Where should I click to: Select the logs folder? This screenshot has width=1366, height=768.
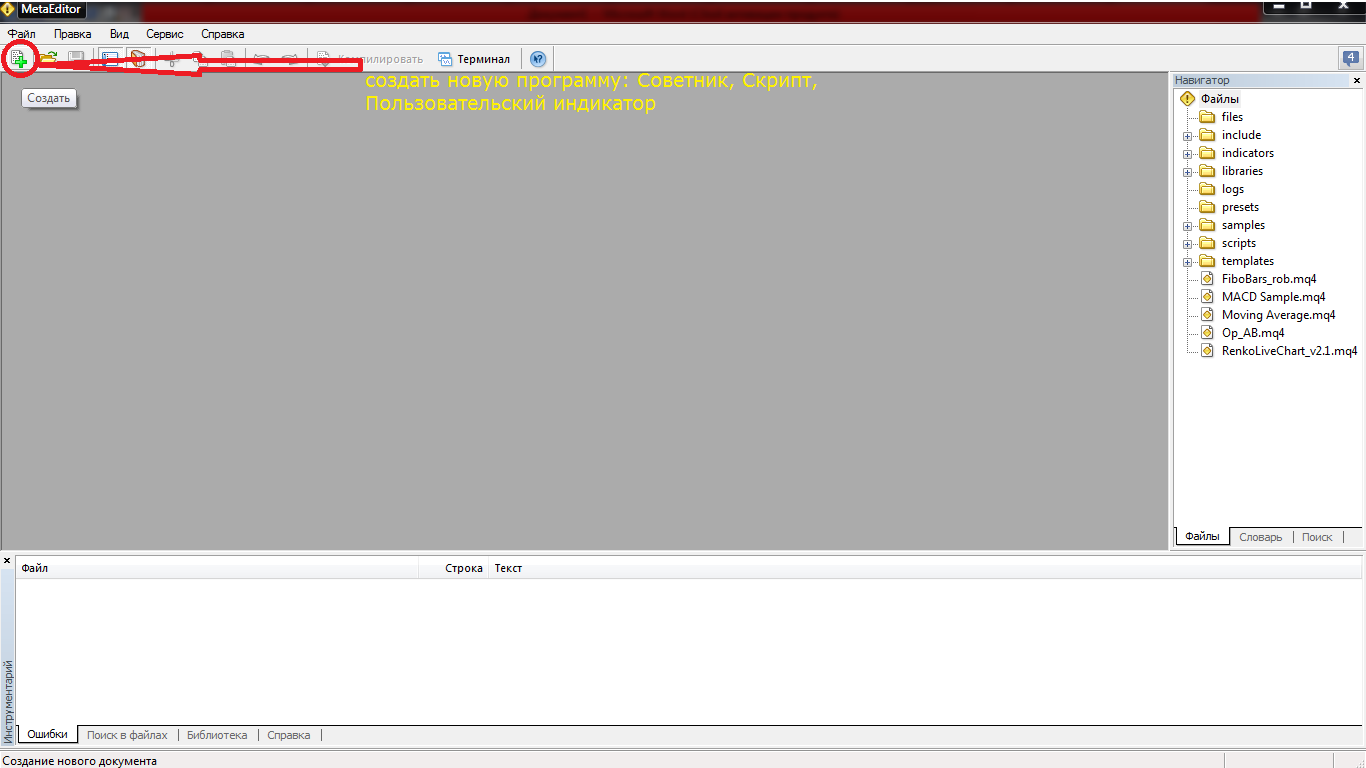[x=1233, y=189]
